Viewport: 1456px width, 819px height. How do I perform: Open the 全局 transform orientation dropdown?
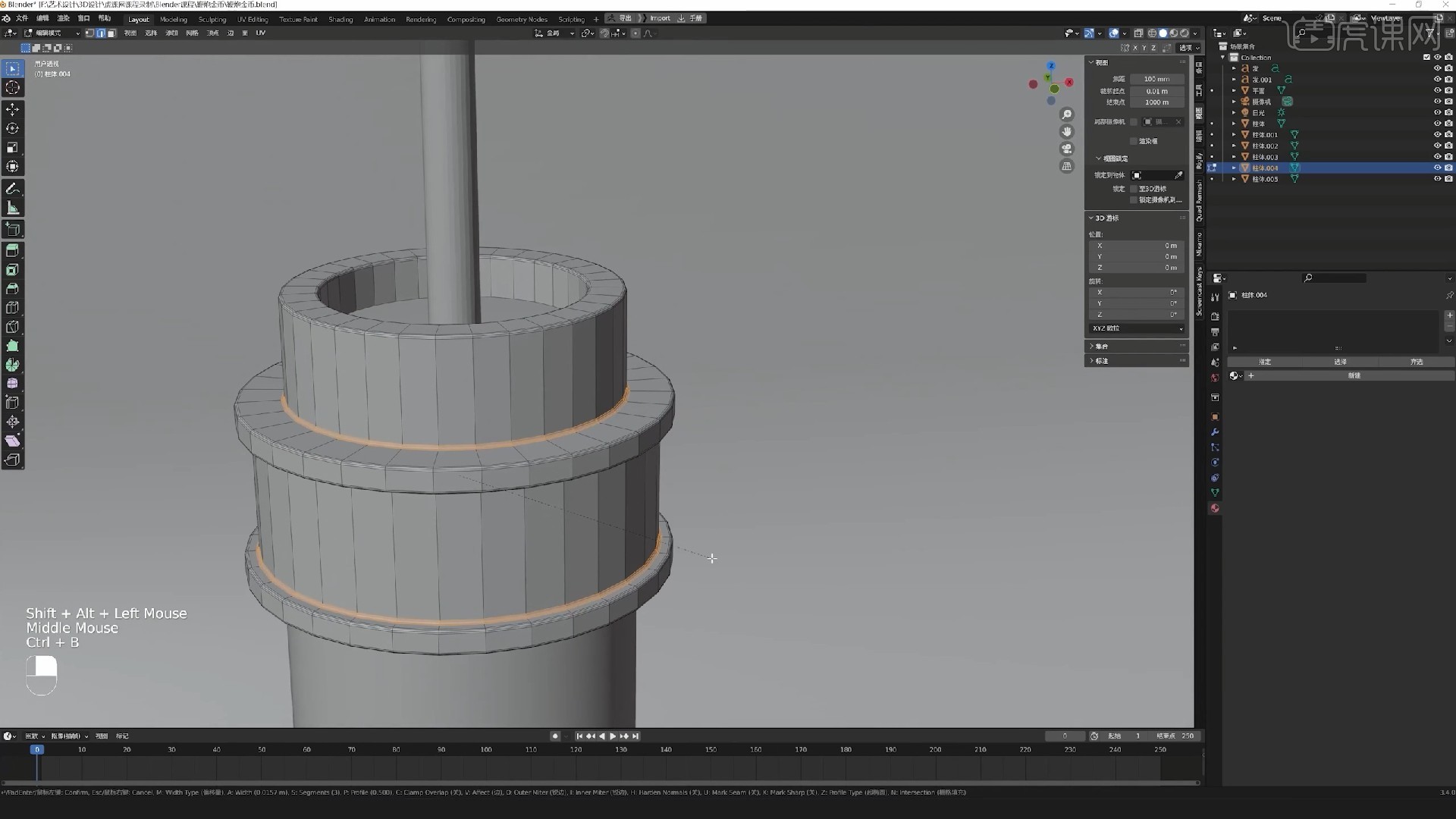pos(554,33)
